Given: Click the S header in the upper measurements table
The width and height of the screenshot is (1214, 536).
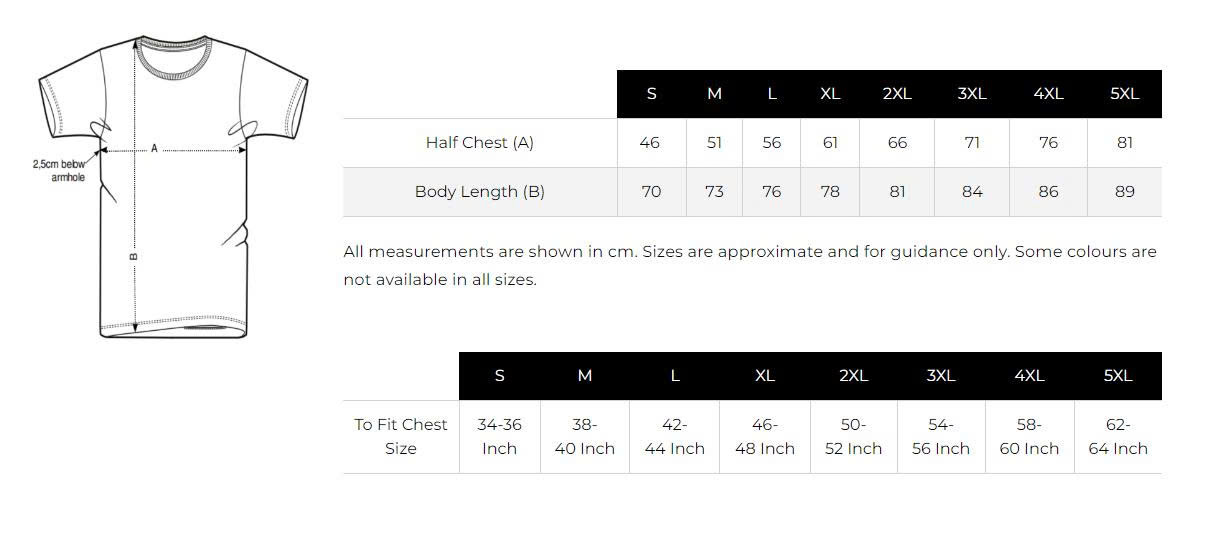Looking at the screenshot, I should tap(651, 94).
